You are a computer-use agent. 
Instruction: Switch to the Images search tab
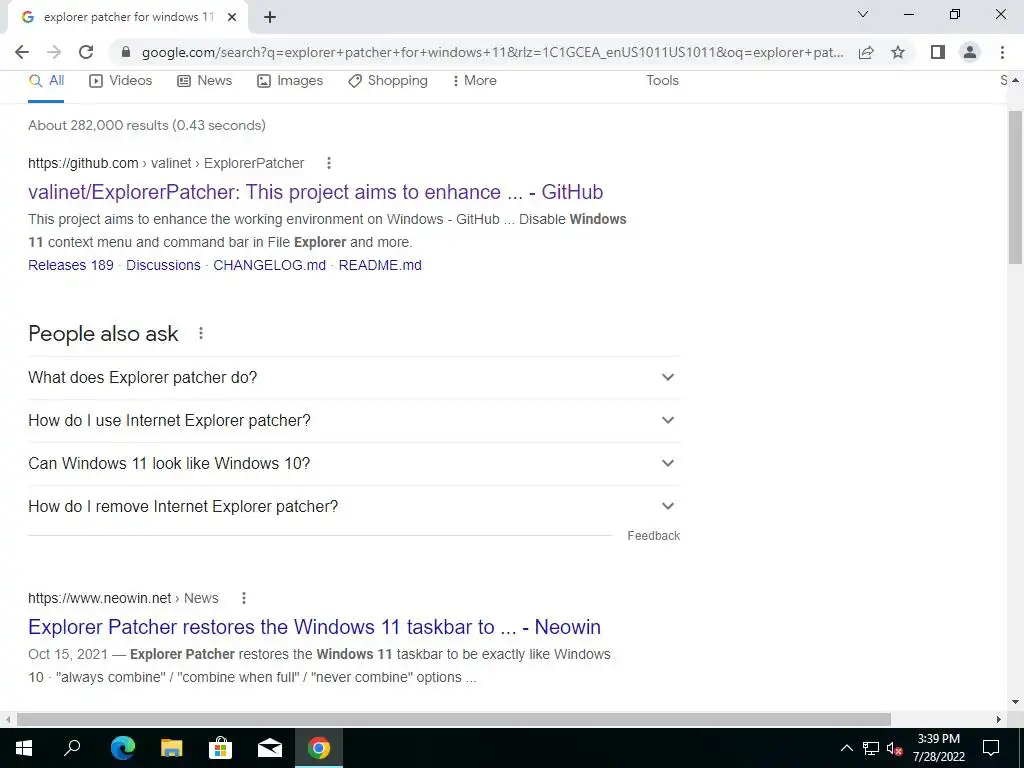(x=290, y=81)
